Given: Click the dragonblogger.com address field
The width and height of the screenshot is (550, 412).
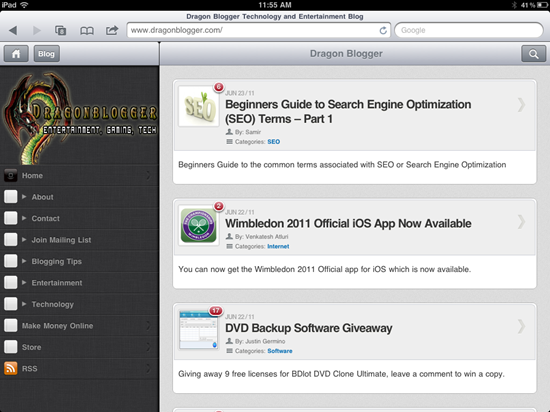Looking at the screenshot, I should coord(259,30).
